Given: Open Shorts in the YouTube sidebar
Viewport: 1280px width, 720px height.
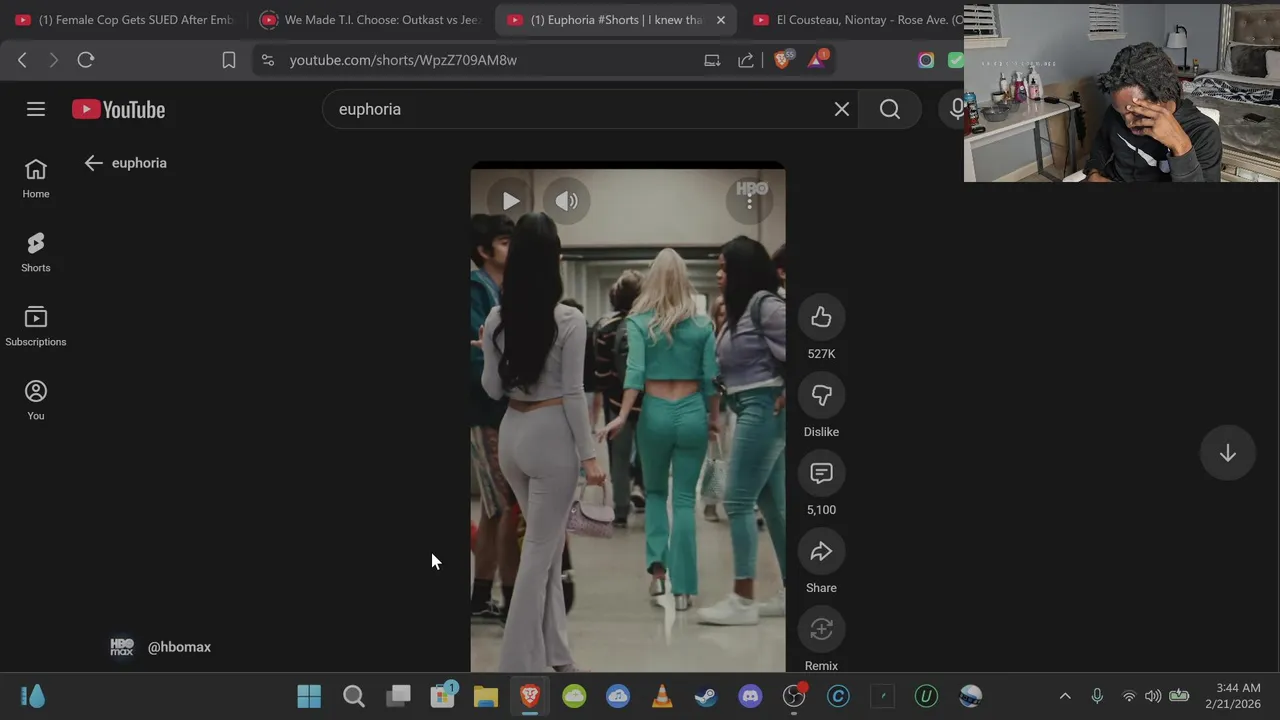Looking at the screenshot, I should [x=36, y=253].
